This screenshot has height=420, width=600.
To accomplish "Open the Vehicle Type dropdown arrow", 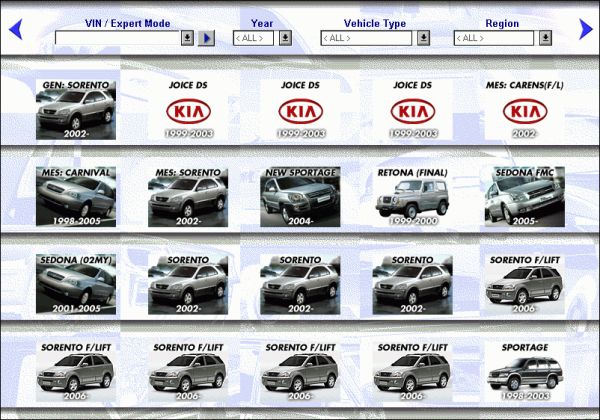I will [423, 38].
